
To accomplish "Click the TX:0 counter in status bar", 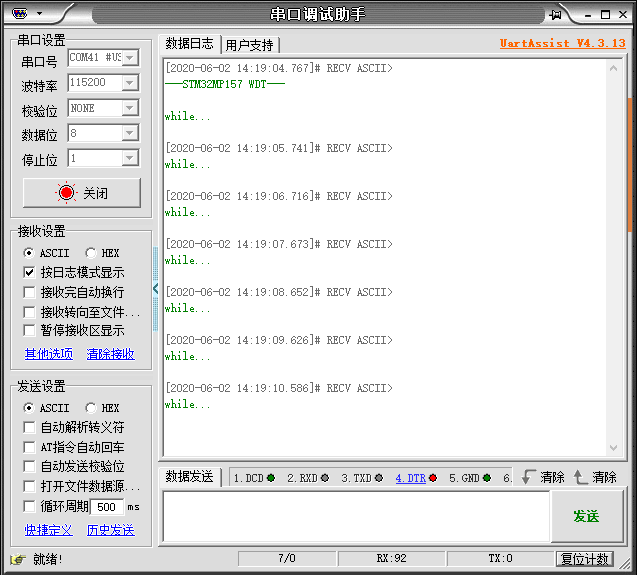I will point(500,558).
